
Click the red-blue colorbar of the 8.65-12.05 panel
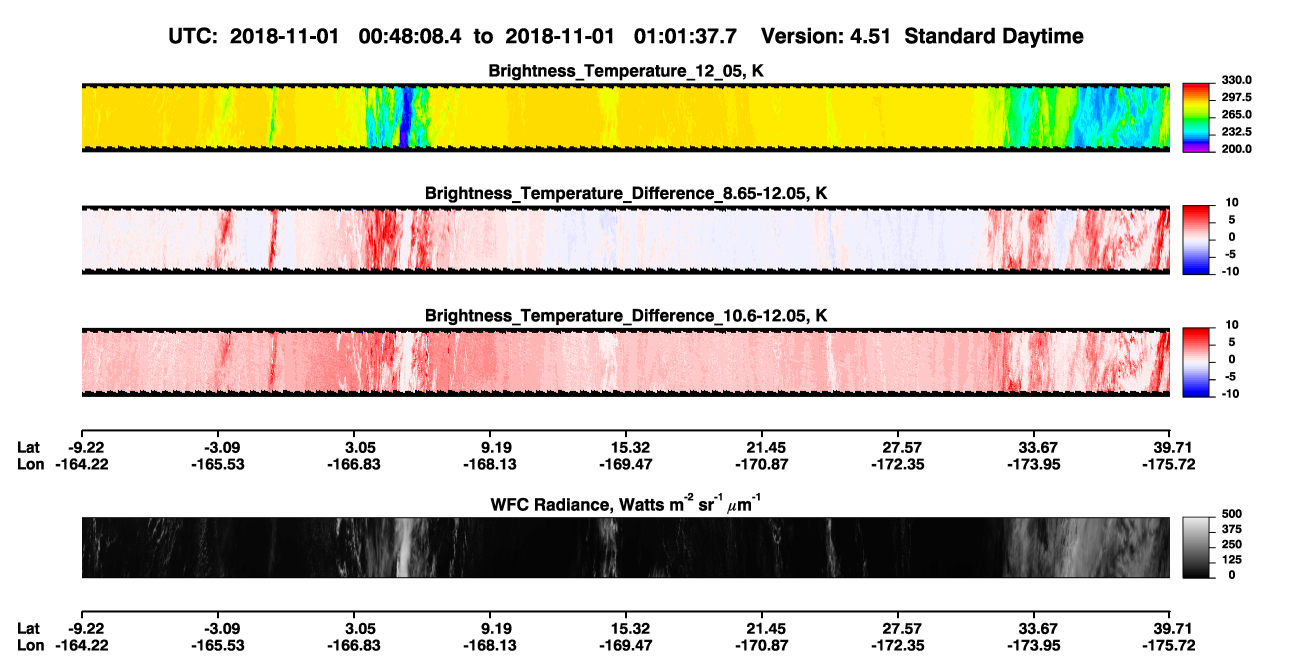pyautogui.click(x=1196, y=239)
